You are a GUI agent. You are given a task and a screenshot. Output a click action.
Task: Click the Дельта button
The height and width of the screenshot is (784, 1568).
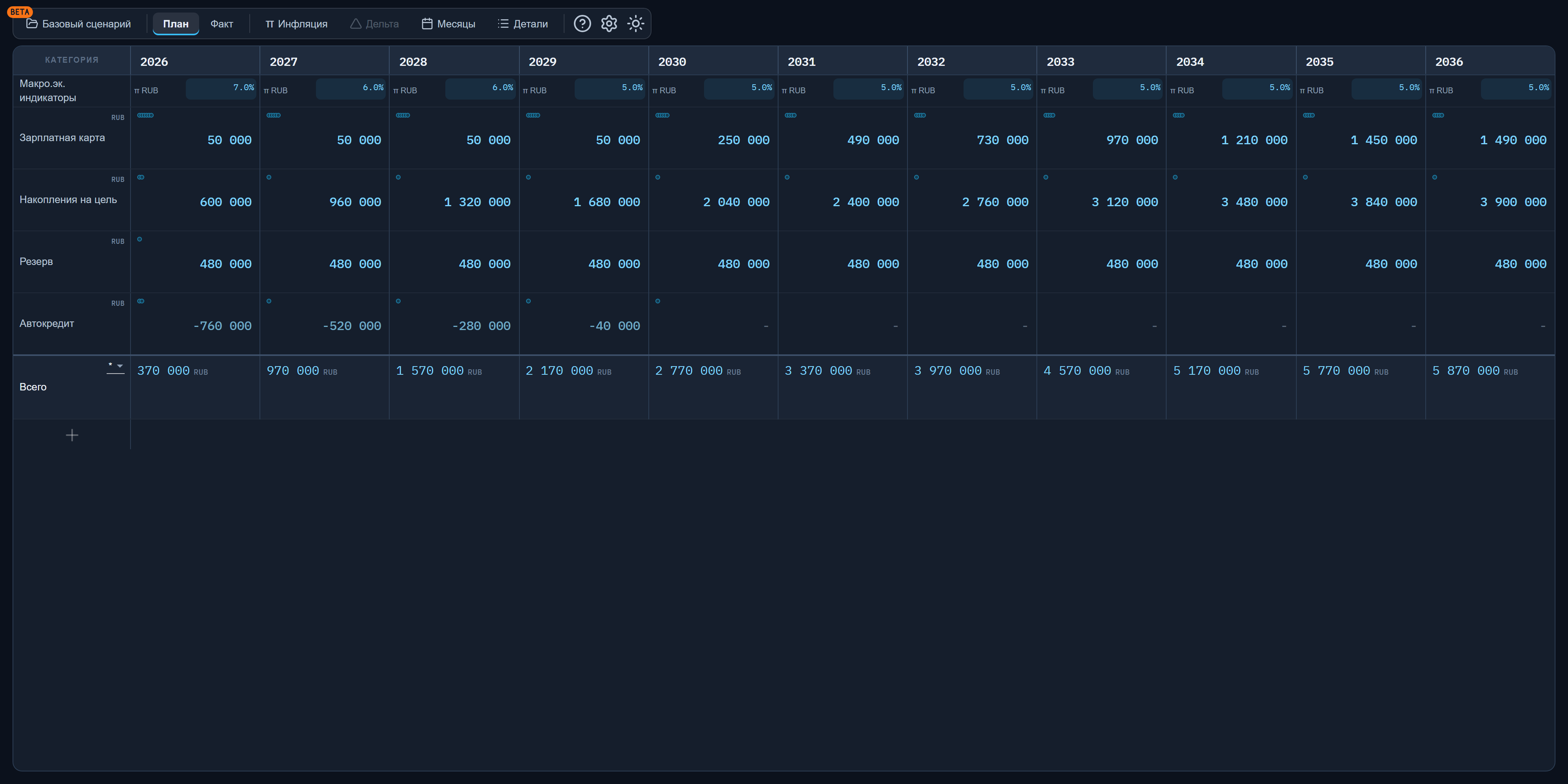click(374, 24)
